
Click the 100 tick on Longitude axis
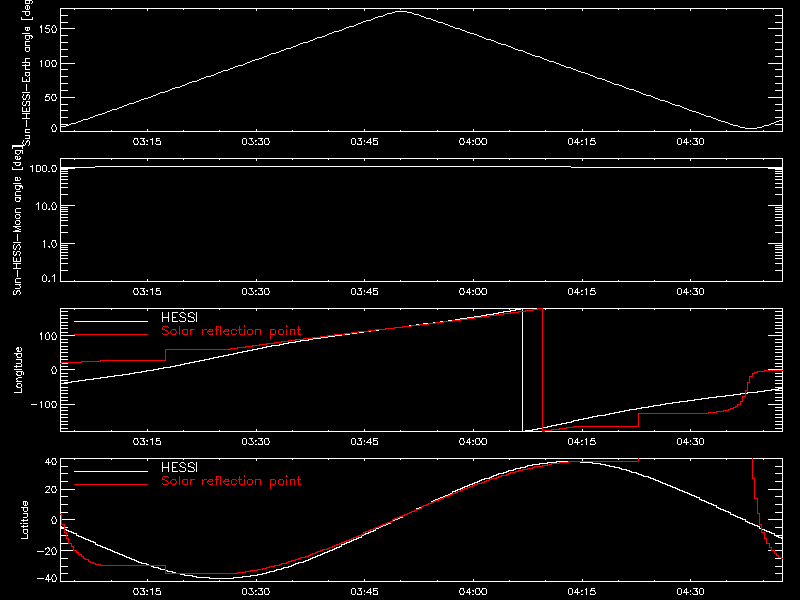47,336
